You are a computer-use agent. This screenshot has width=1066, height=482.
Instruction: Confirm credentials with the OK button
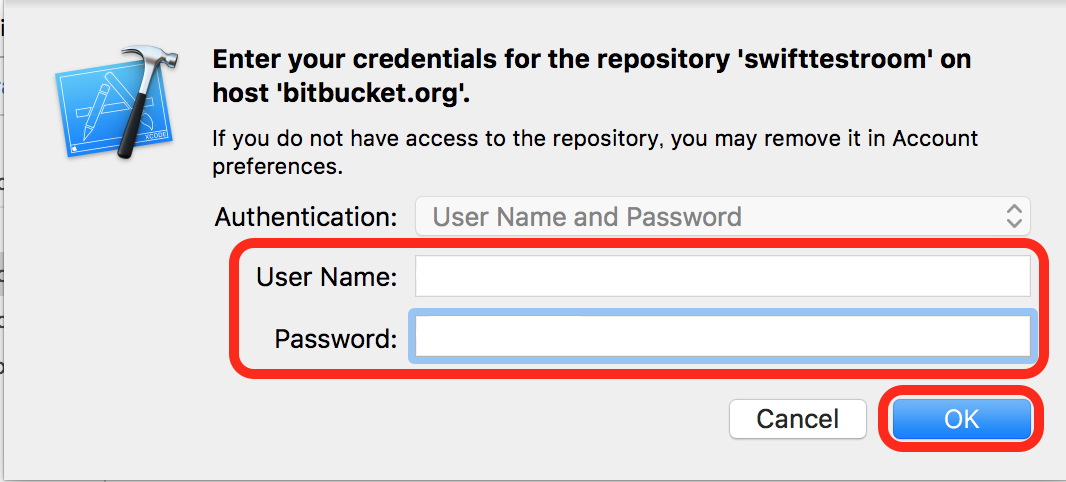coord(961,419)
